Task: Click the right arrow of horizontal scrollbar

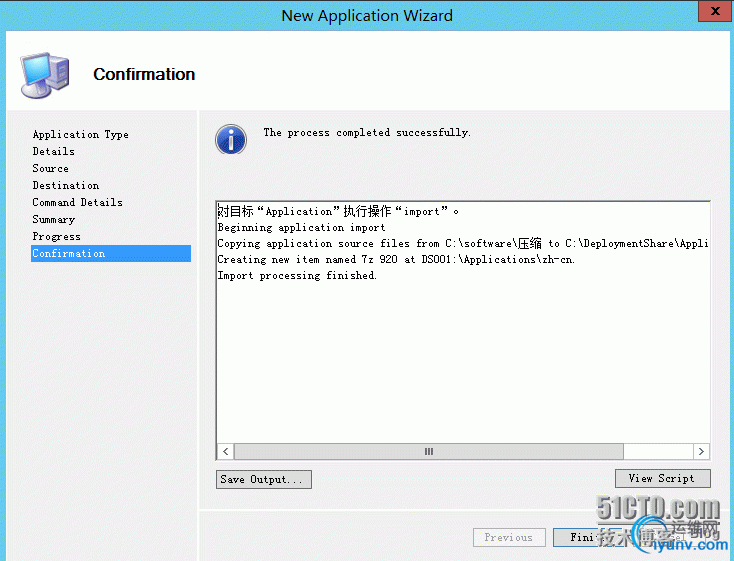Action: (701, 451)
